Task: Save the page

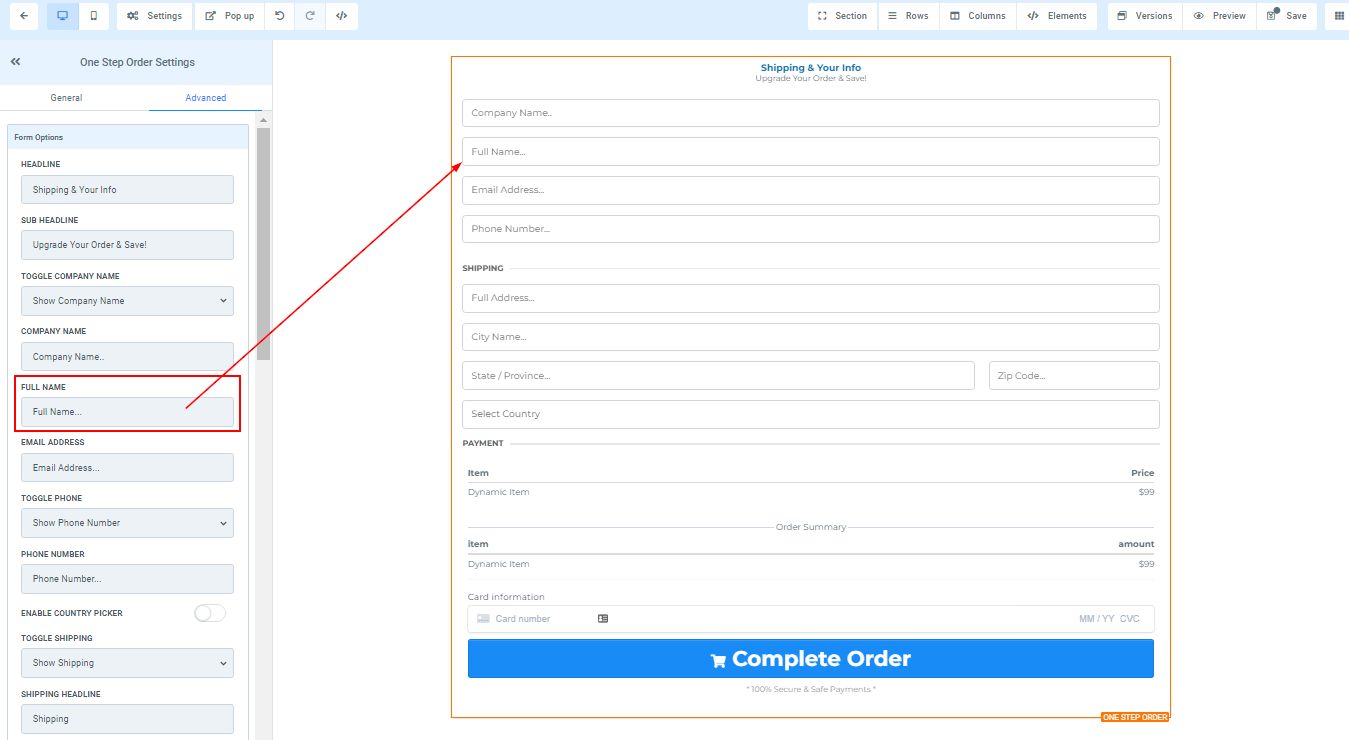Action: pos(1286,16)
